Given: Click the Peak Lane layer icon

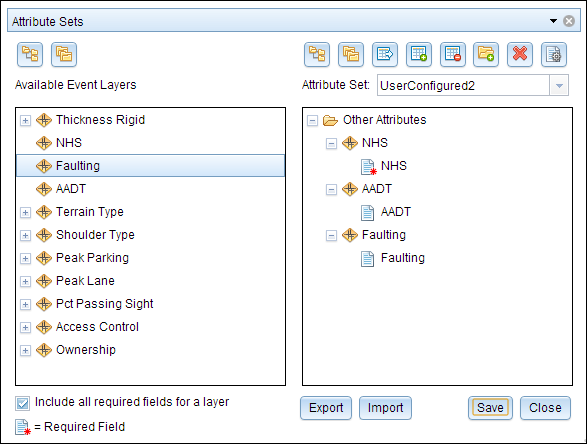Looking at the screenshot, I should coord(44,281).
